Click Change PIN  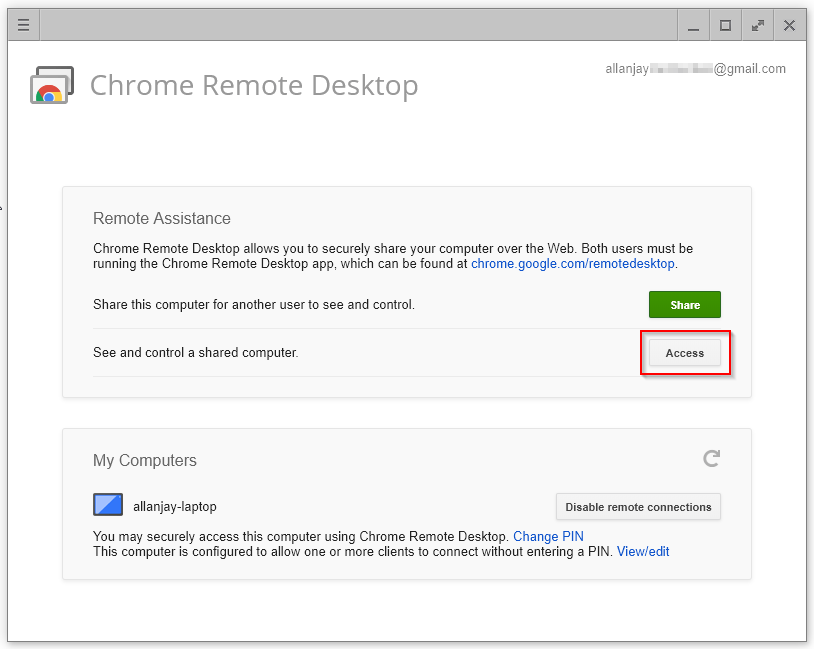click(x=548, y=536)
